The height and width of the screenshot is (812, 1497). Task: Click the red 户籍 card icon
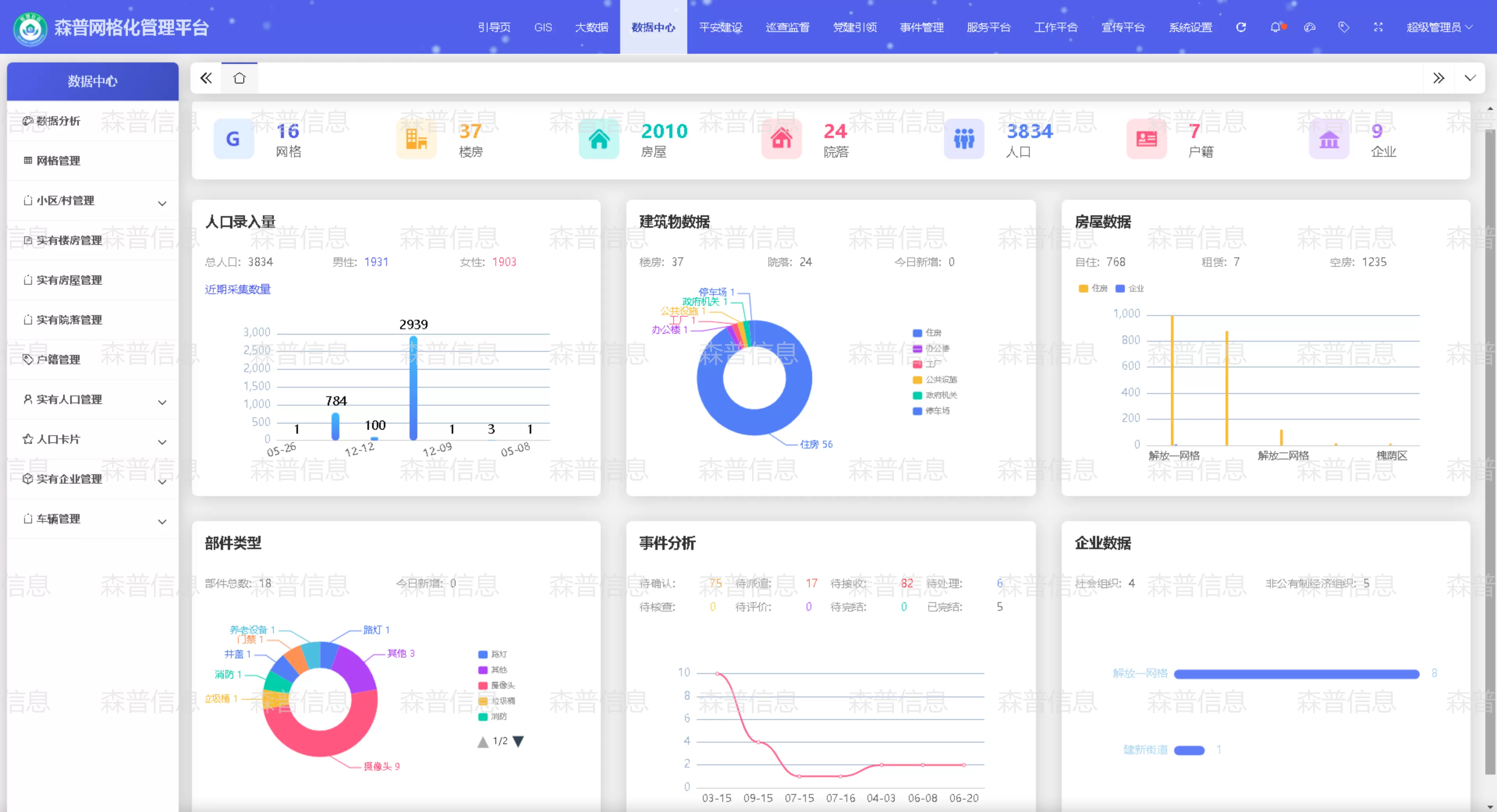(1147, 138)
